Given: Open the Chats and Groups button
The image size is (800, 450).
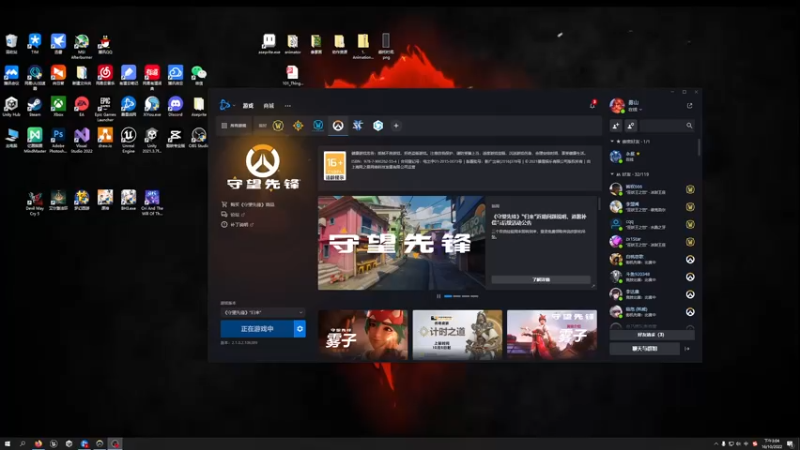Looking at the screenshot, I should tap(644, 348).
